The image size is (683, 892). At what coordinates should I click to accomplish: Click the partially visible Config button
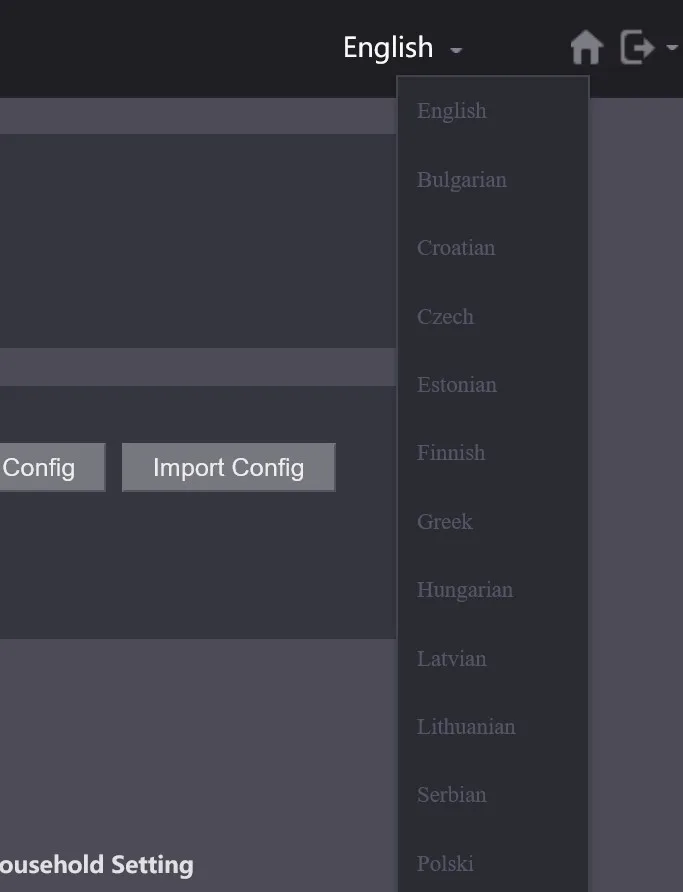(x=52, y=467)
